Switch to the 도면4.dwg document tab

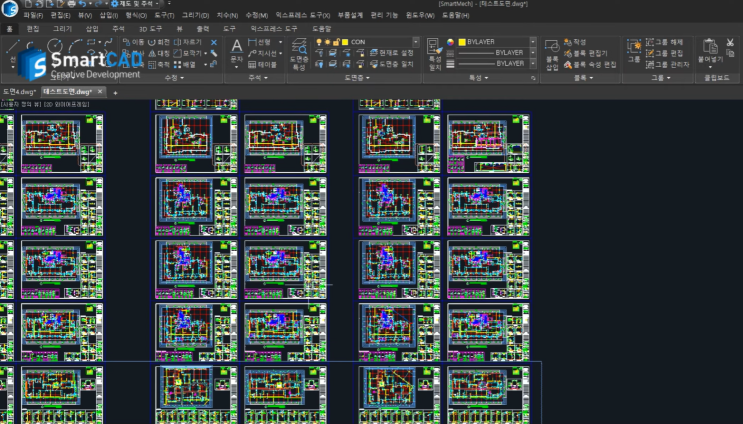click(19, 91)
